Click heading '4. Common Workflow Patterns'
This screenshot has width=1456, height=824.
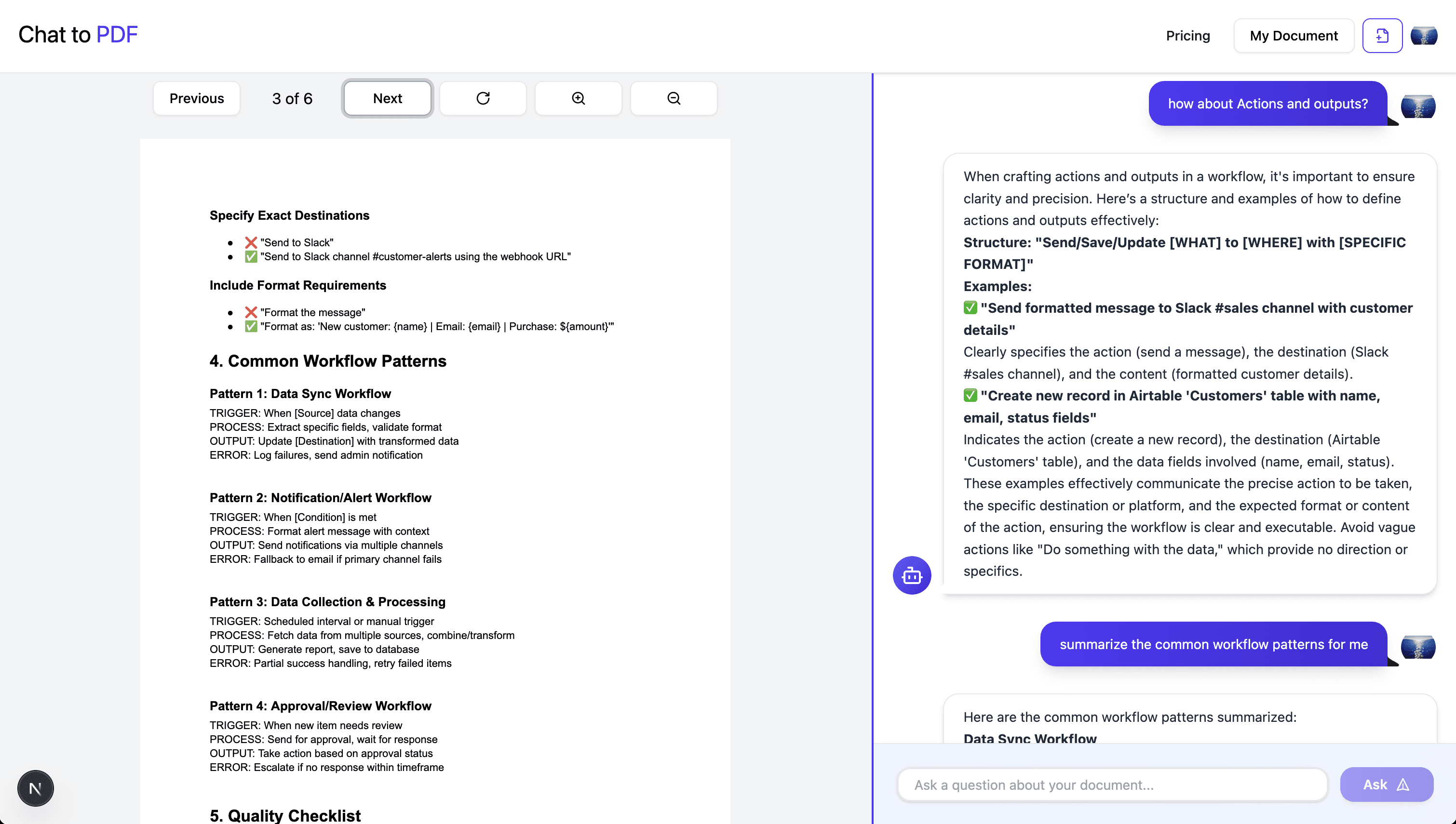tap(328, 360)
